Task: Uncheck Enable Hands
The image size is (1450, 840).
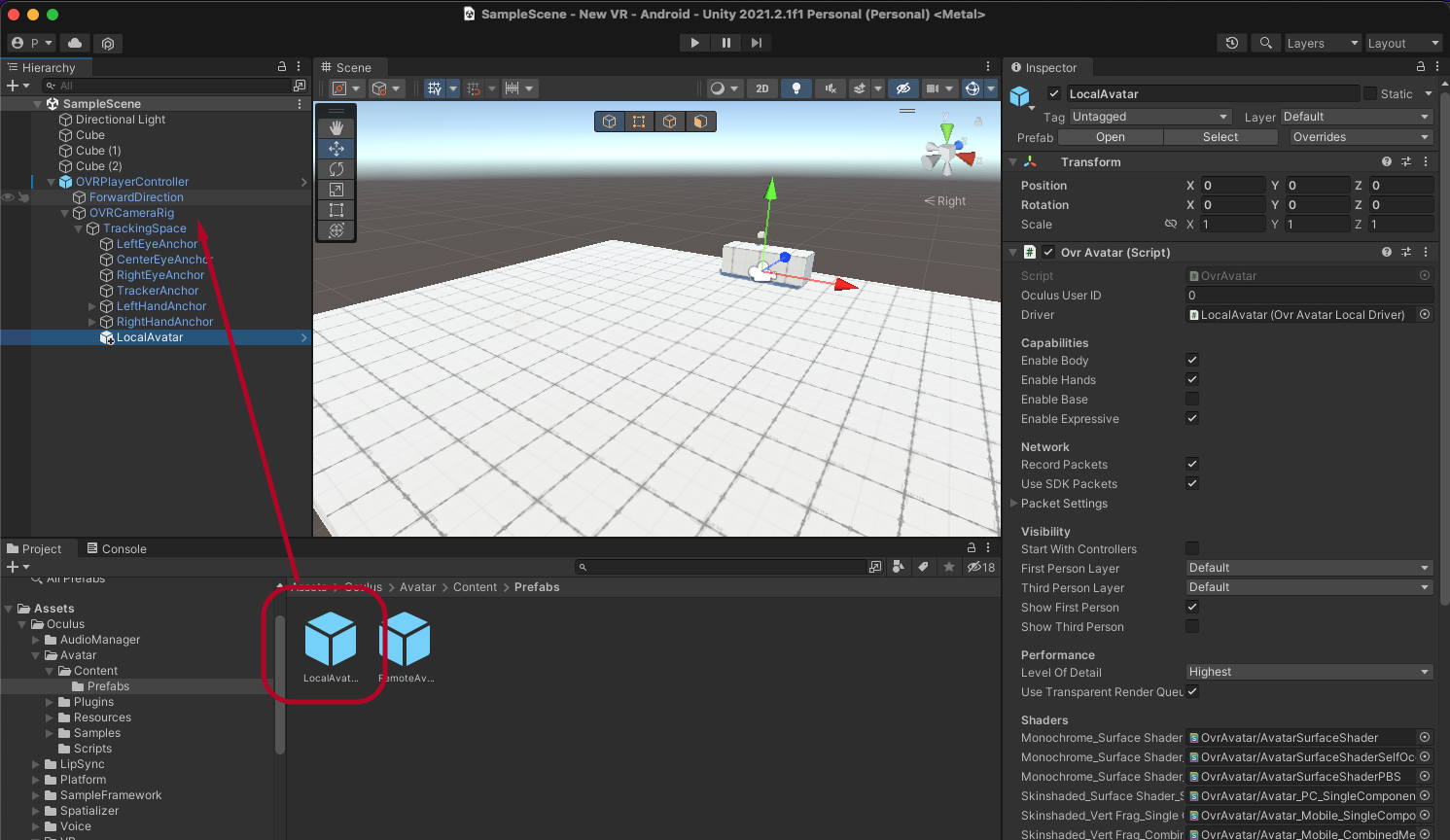Action: (1192, 380)
